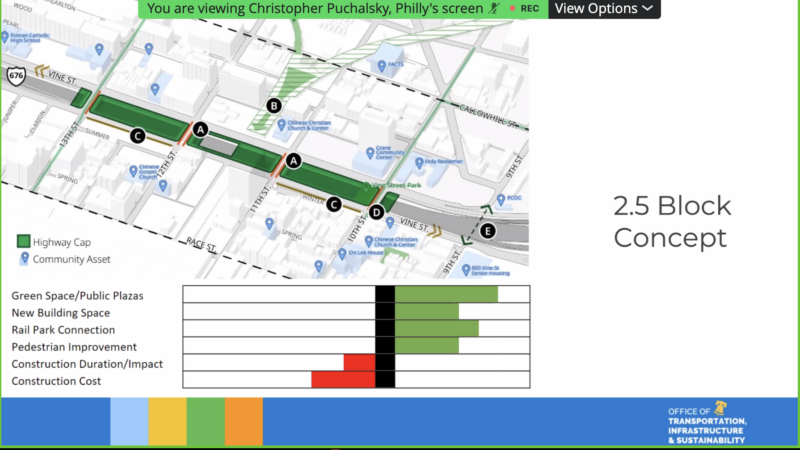
Task: Click the On Lok House pin
Action: (x=342, y=254)
